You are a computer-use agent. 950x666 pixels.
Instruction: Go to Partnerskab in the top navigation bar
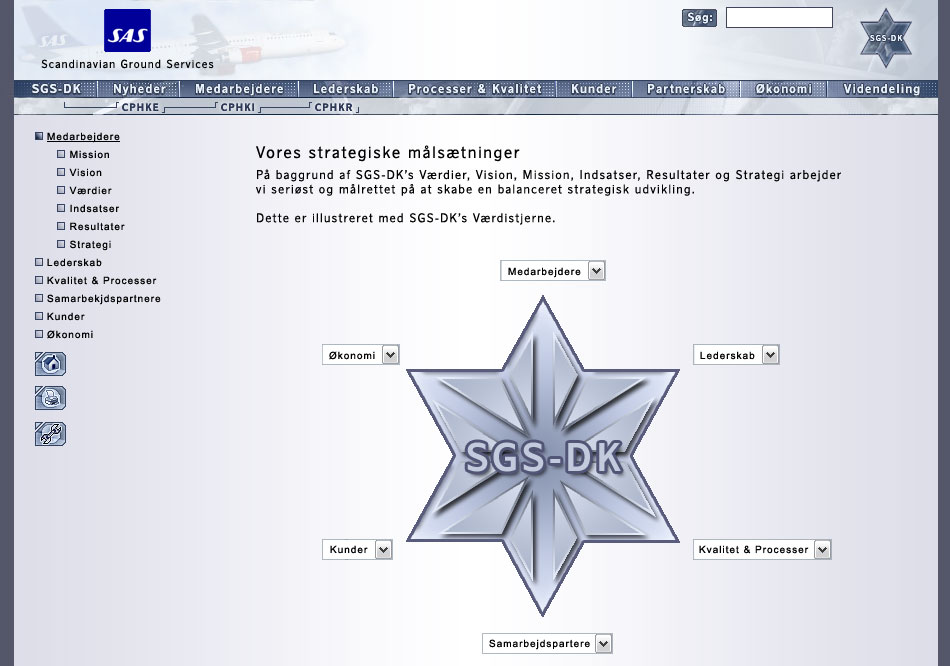point(686,89)
